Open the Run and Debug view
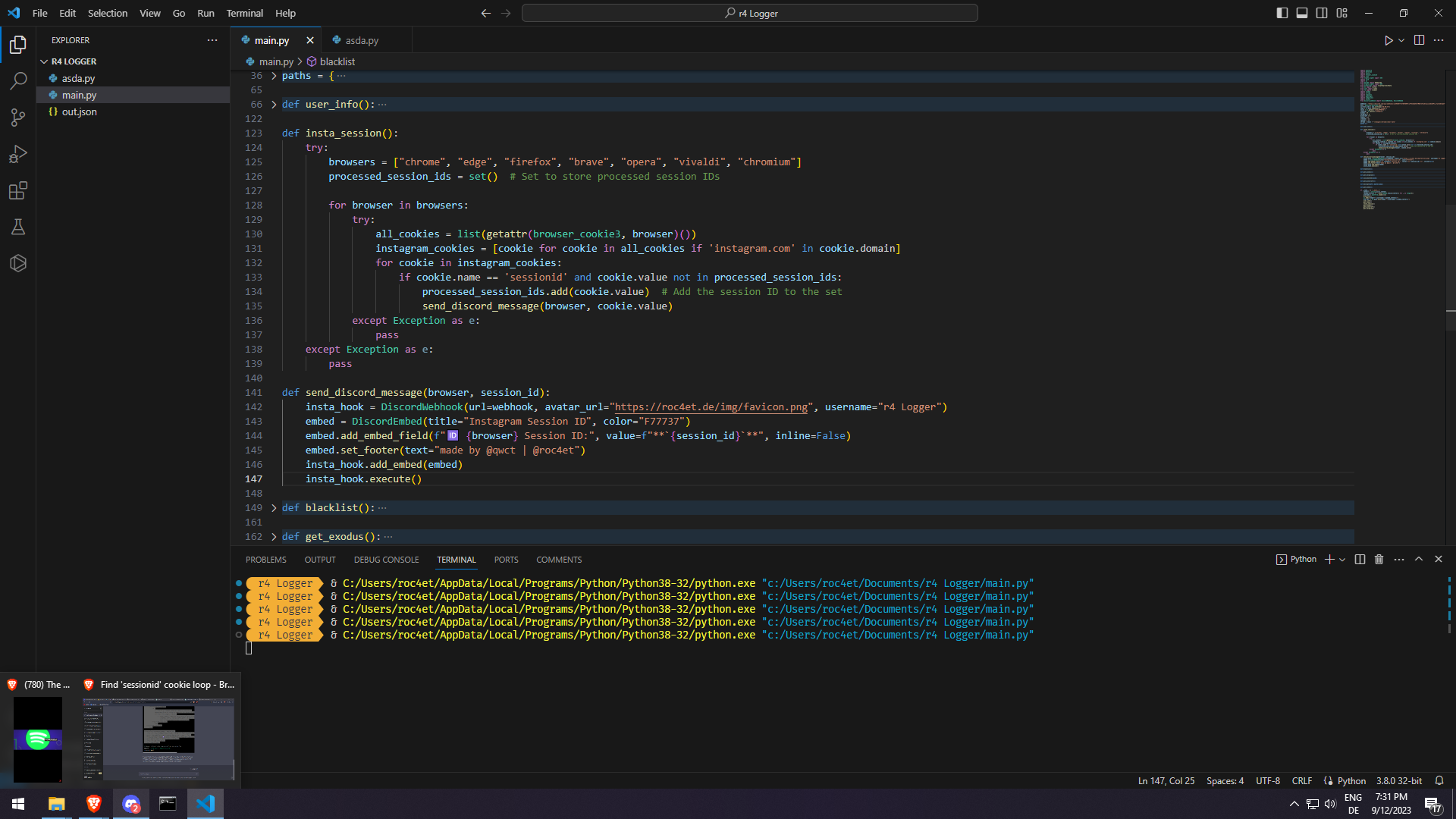 (x=18, y=154)
